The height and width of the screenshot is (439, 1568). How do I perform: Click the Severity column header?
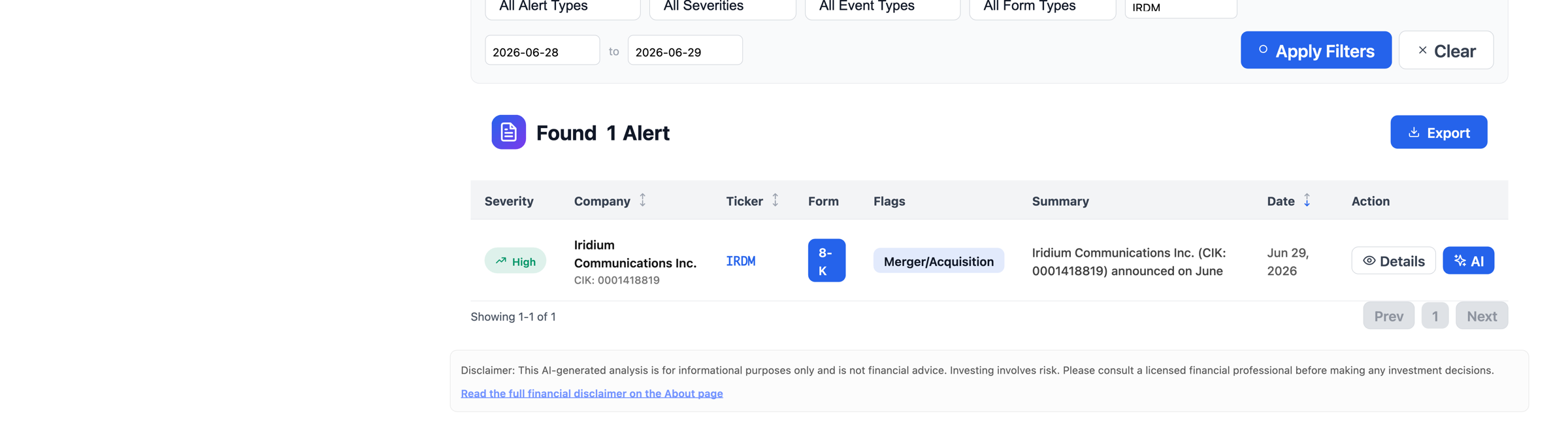point(509,201)
